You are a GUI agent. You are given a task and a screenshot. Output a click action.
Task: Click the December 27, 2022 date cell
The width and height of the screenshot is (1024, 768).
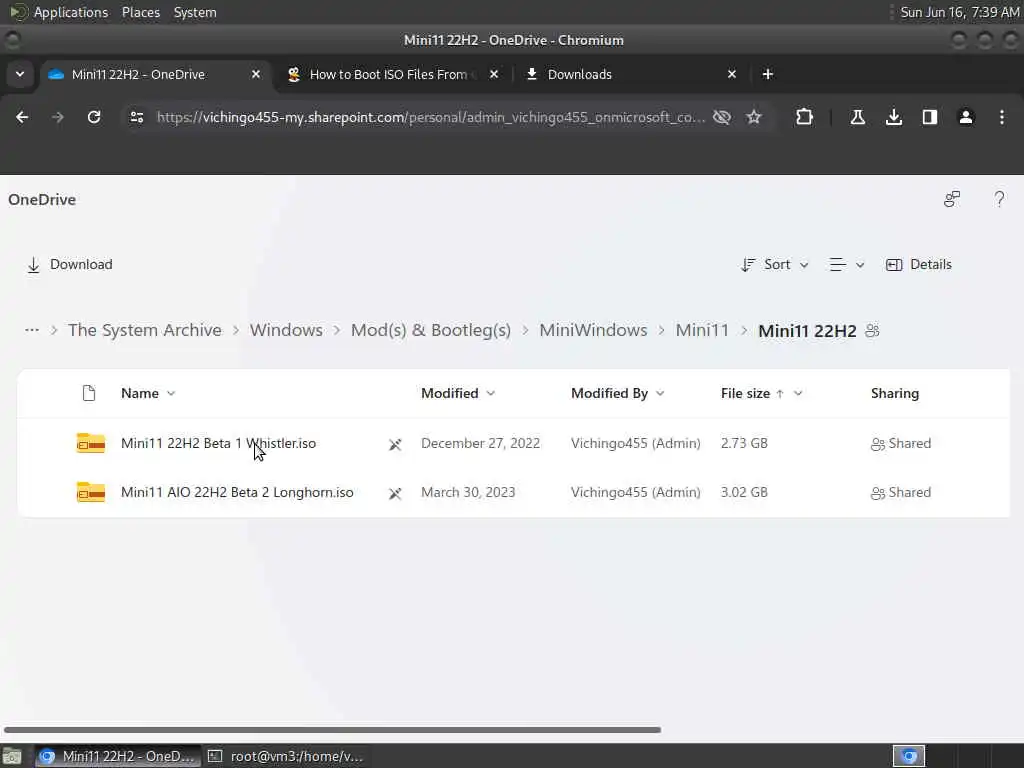pos(481,443)
